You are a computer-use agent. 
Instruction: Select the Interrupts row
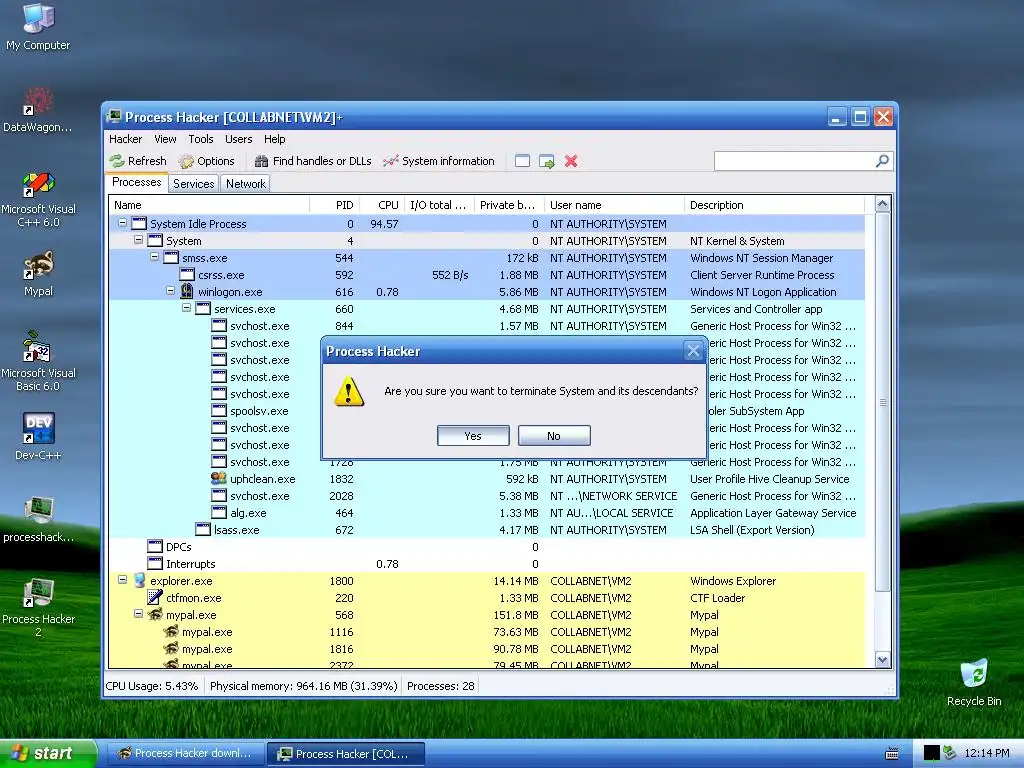(487, 564)
